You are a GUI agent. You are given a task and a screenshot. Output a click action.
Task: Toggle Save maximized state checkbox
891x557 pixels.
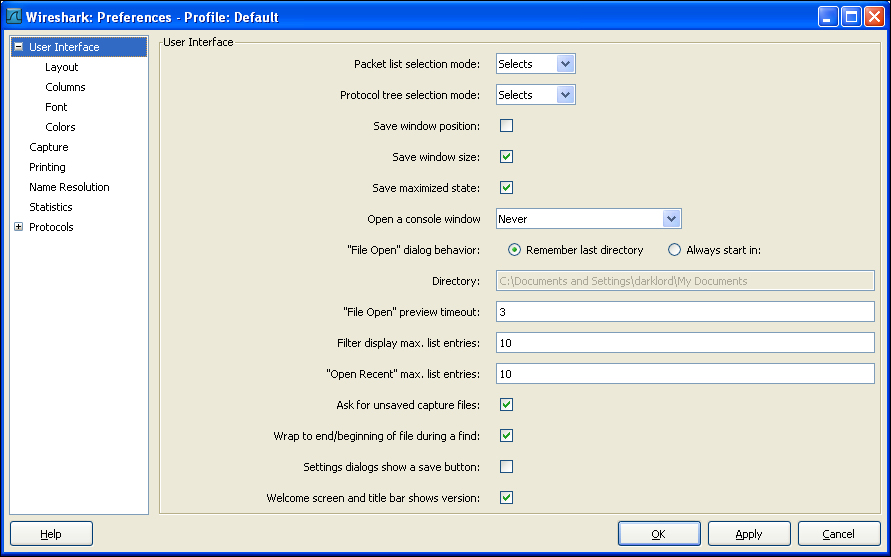tap(506, 188)
